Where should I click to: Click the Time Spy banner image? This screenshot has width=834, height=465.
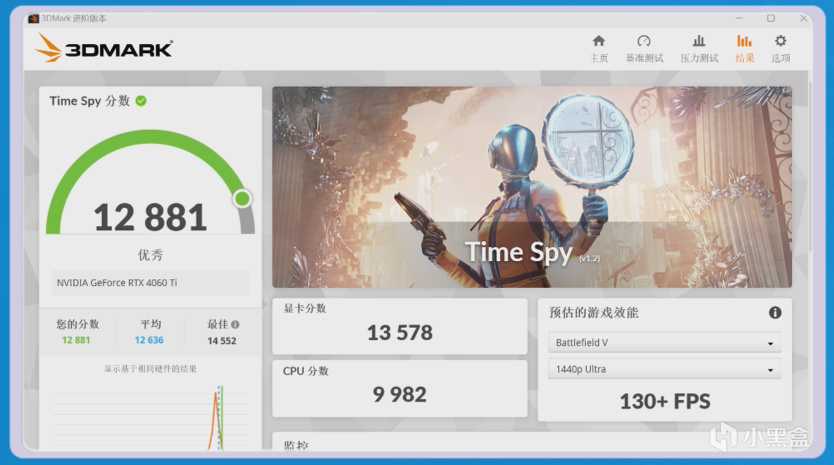pos(532,187)
